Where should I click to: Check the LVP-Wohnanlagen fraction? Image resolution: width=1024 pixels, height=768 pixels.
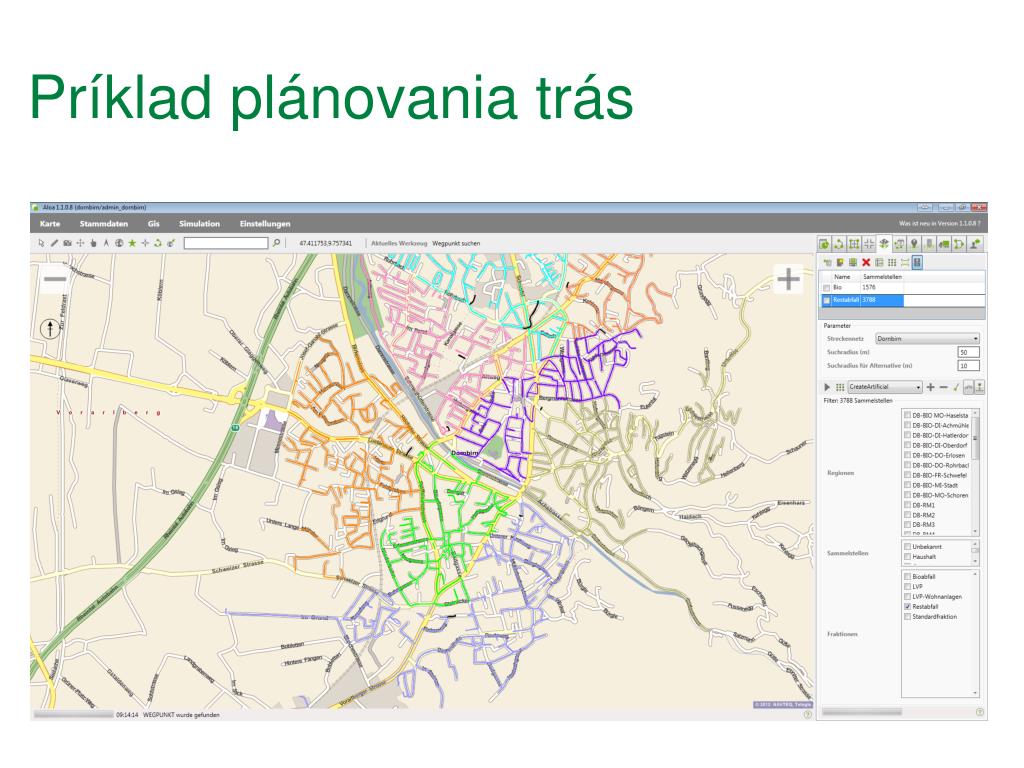pos(907,597)
